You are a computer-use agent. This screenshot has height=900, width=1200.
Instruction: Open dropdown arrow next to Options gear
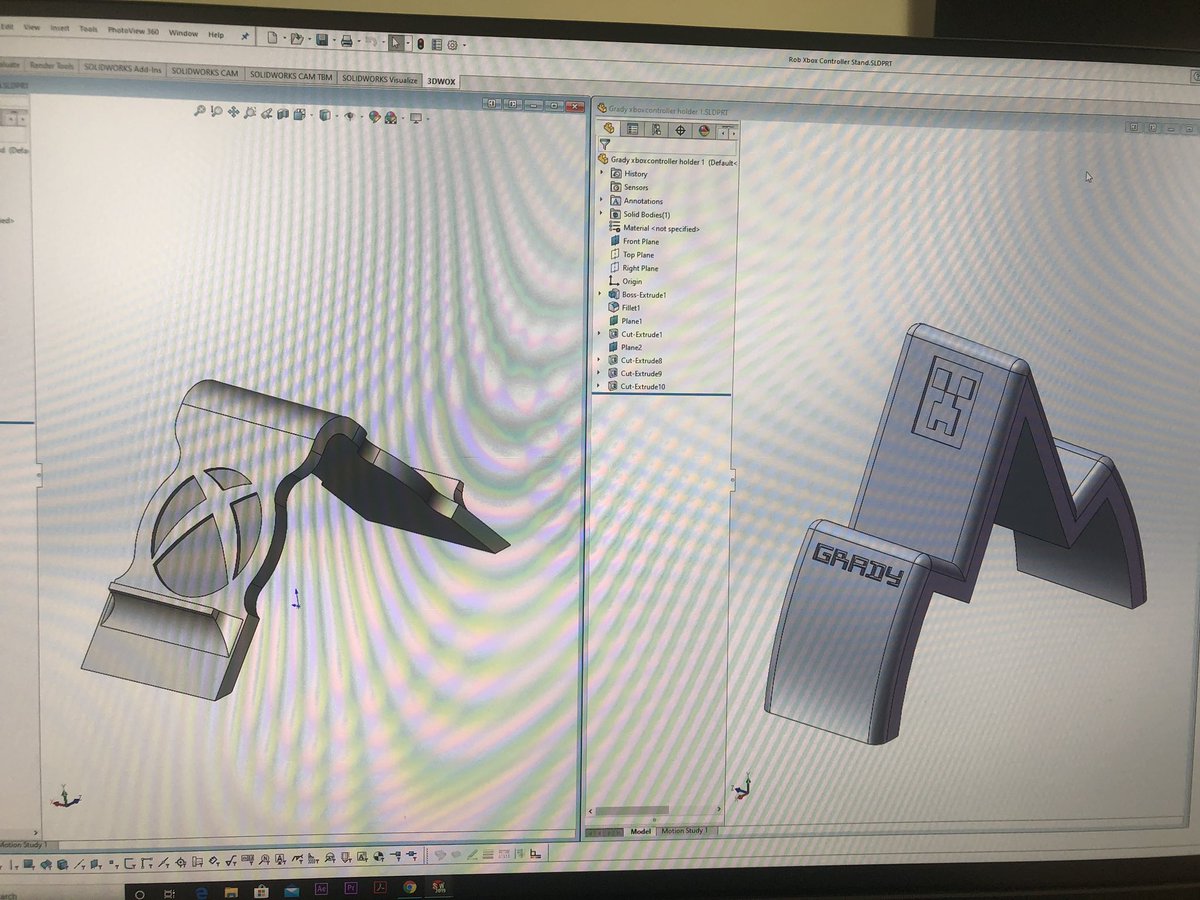[x=464, y=45]
